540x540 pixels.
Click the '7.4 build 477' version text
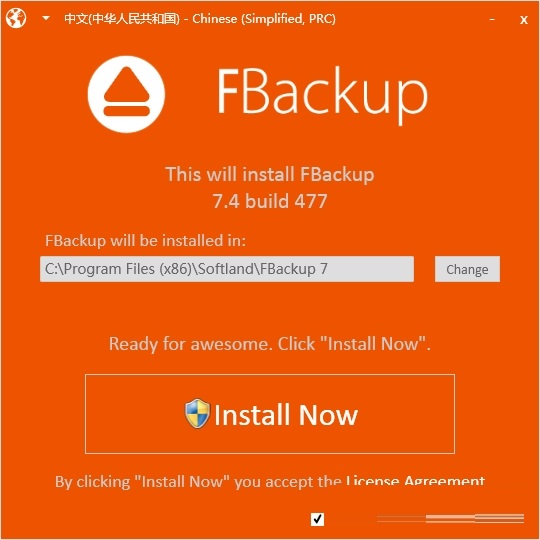tap(270, 201)
